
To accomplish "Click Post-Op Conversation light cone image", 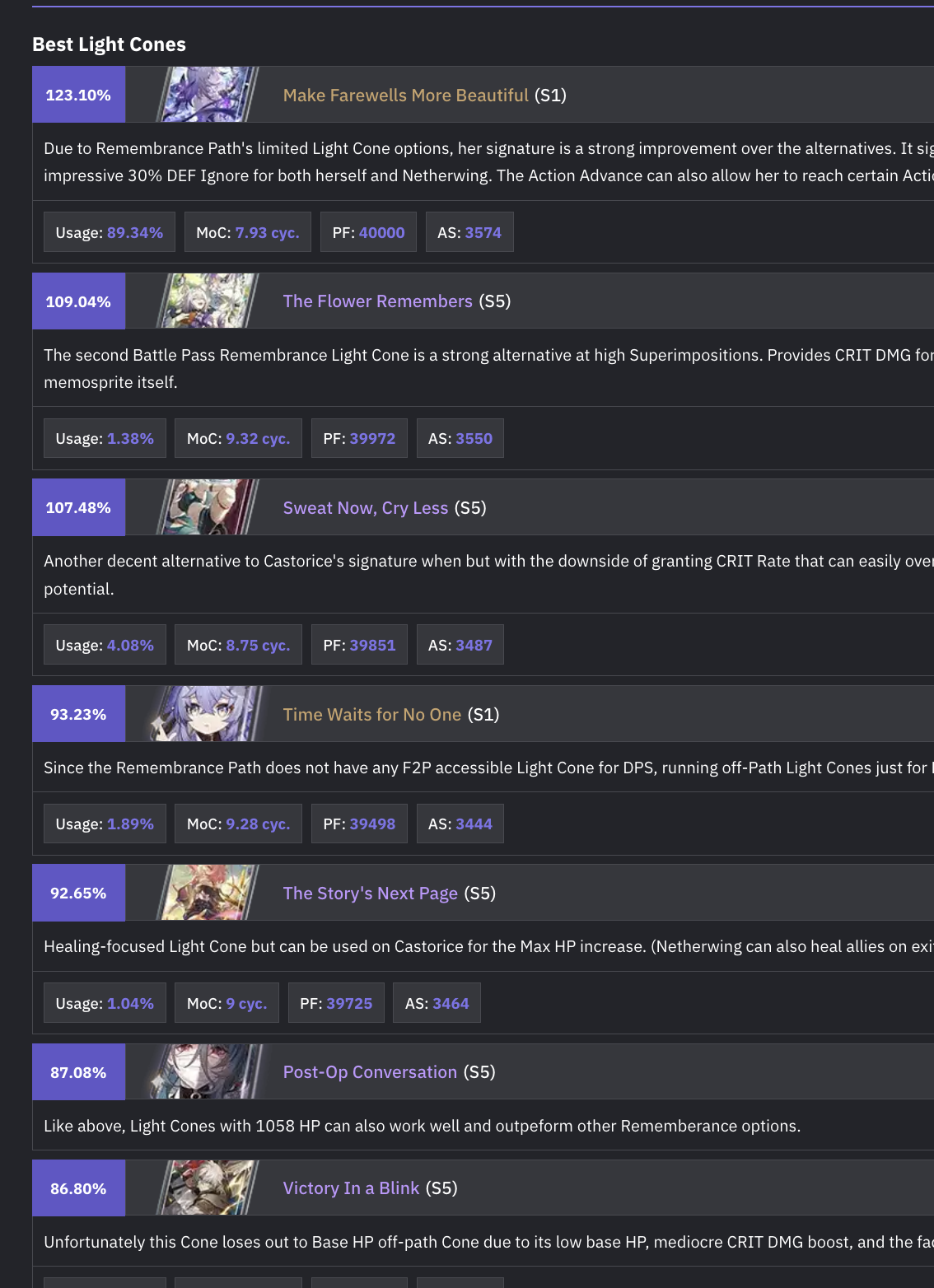I will (x=208, y=1071).
